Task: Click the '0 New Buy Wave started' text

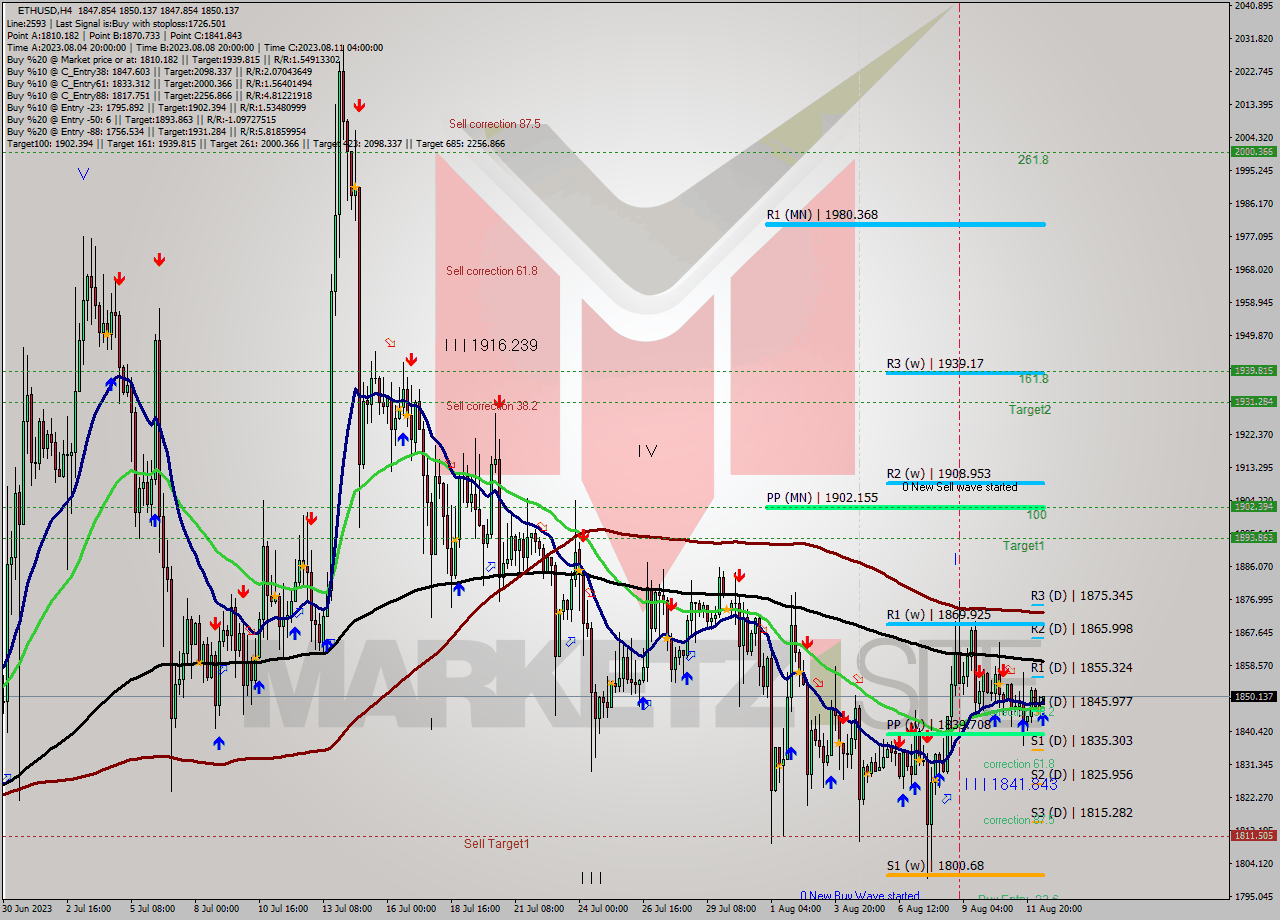Action: [x=859, y=896]
